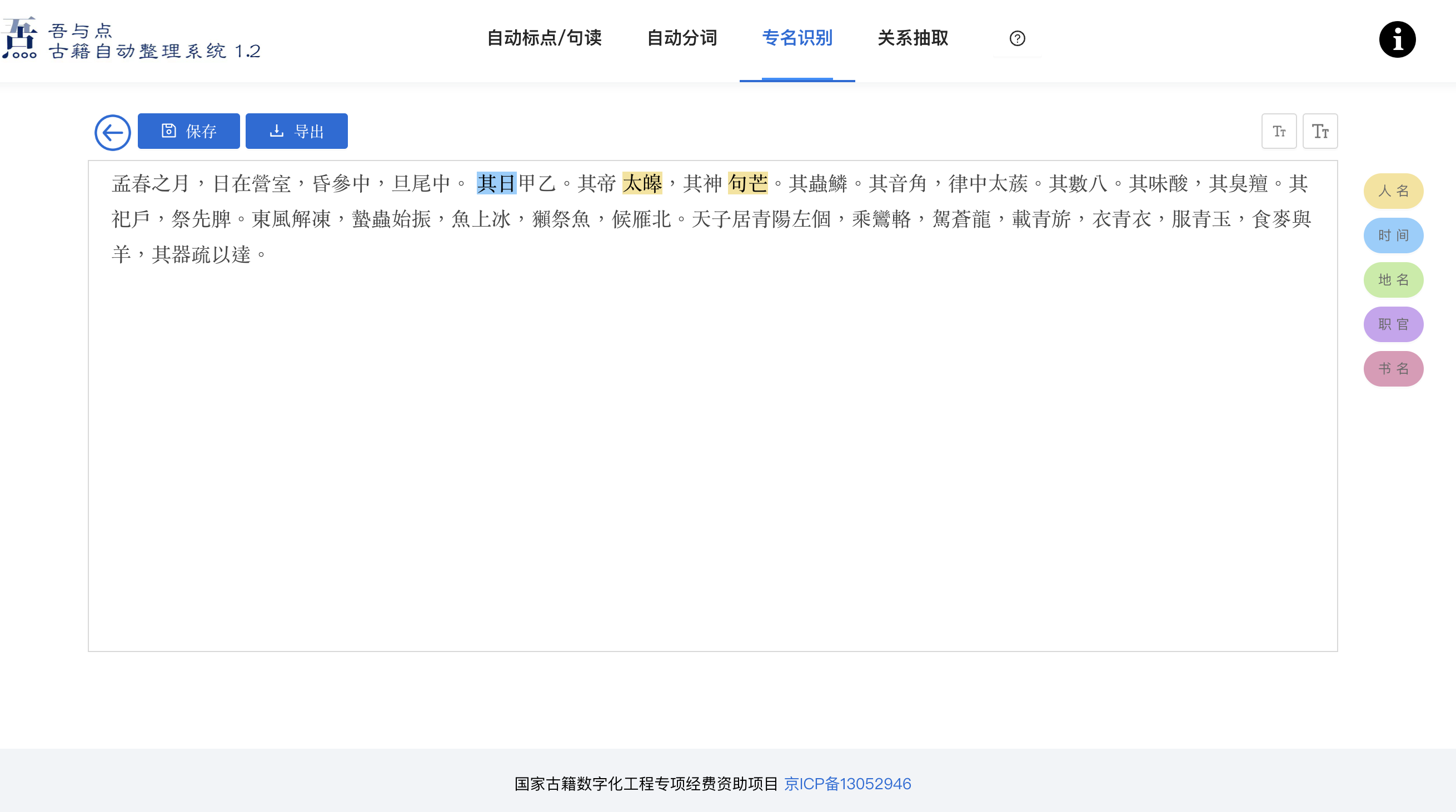Click the 吾与点 site logo
Screen dimensions: 1456x812
pyautogui.click(x=131, y=39)
